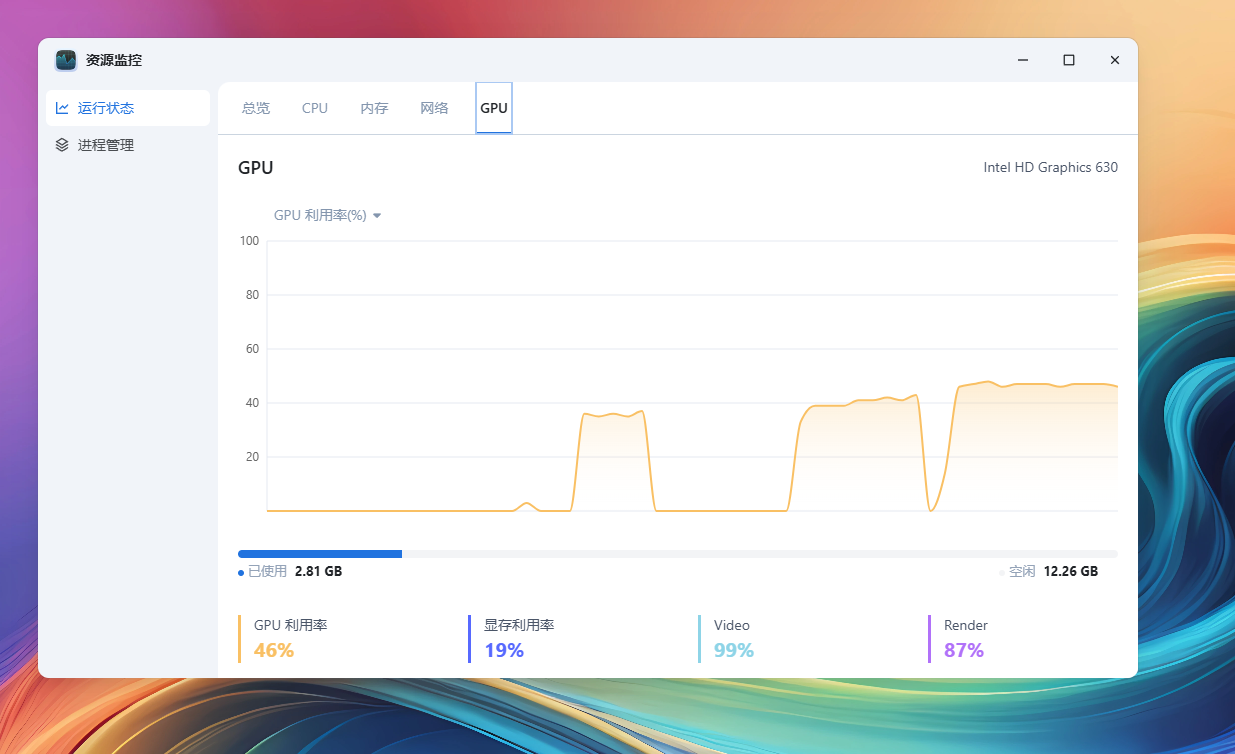Screen dimensions: 1235x754
Task: Click the 12.26 GB free value
Action: 1071,571
